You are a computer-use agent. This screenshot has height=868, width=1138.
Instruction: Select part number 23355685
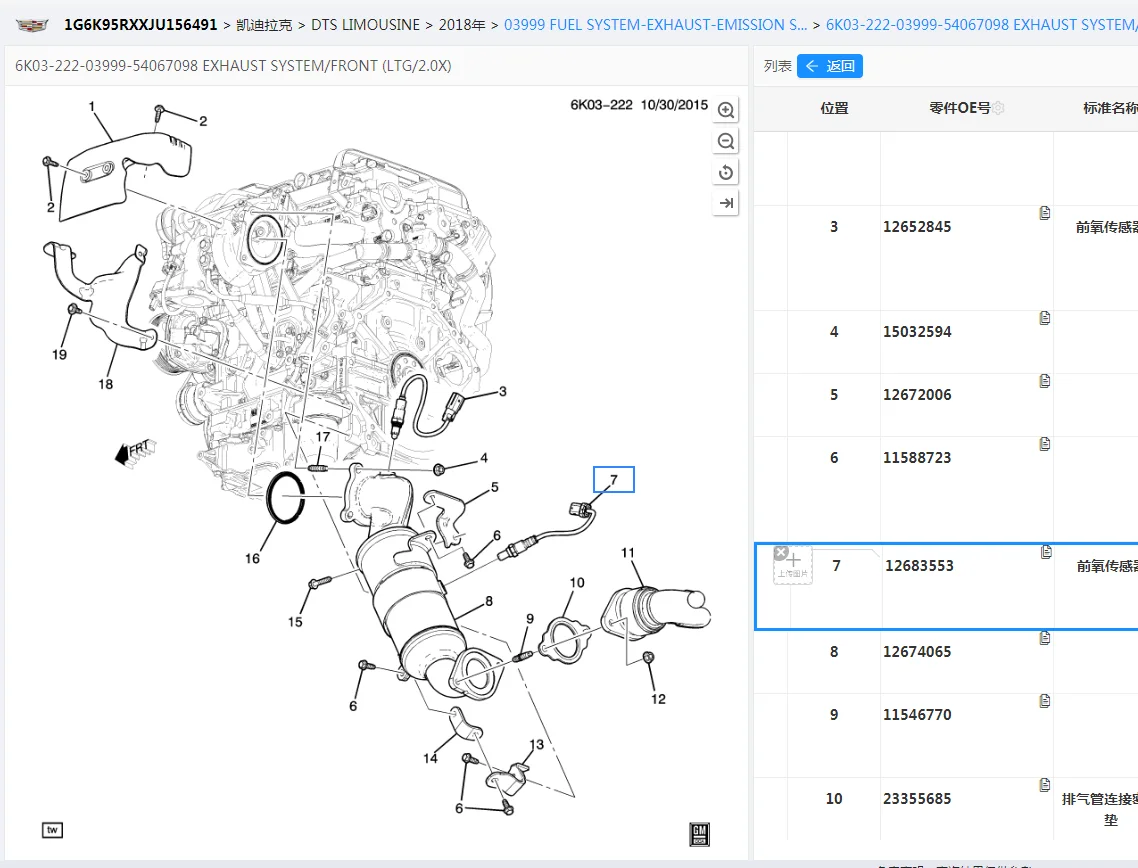917,799
